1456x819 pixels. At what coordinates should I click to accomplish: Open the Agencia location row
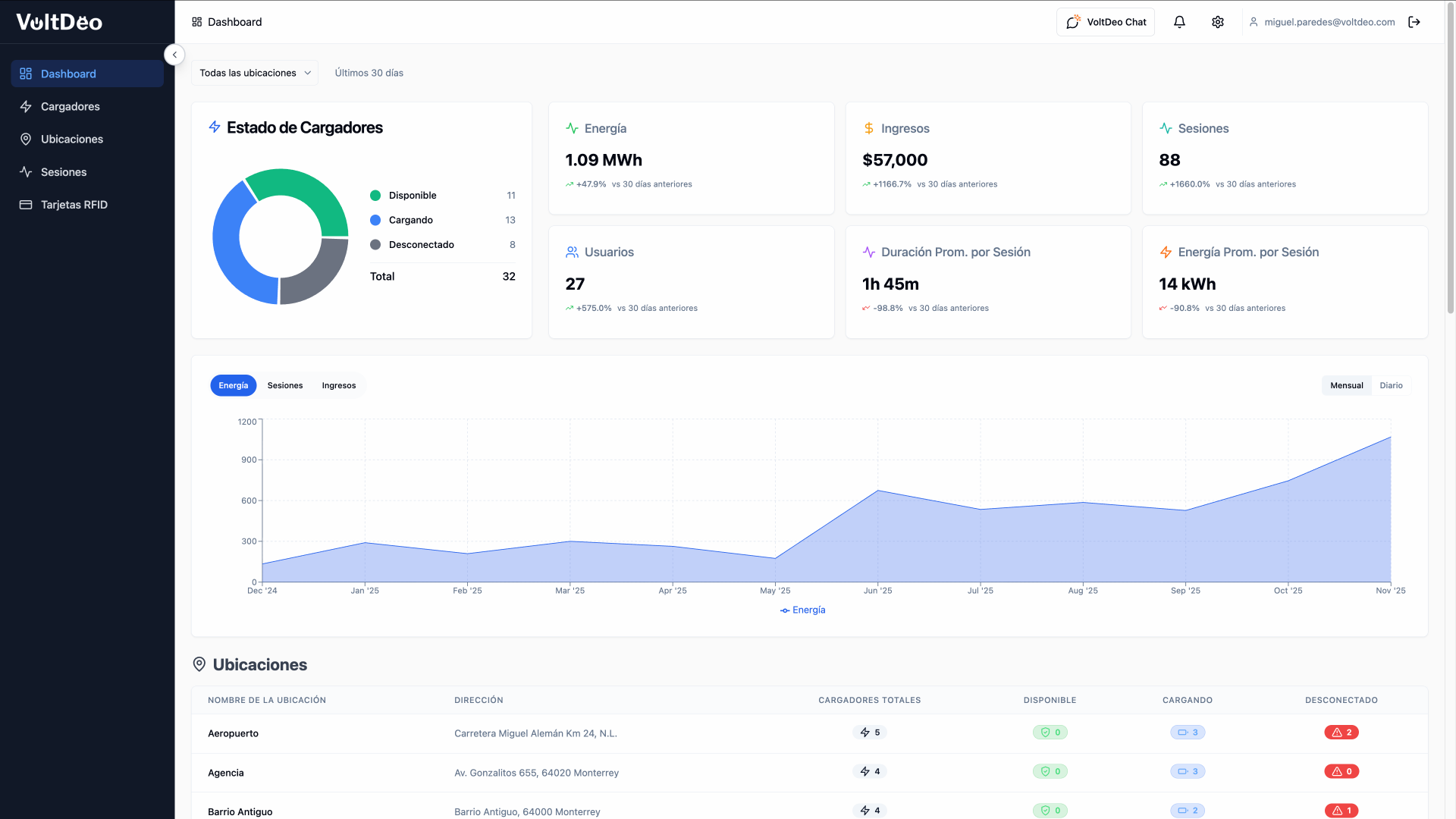tap(809, 773)
